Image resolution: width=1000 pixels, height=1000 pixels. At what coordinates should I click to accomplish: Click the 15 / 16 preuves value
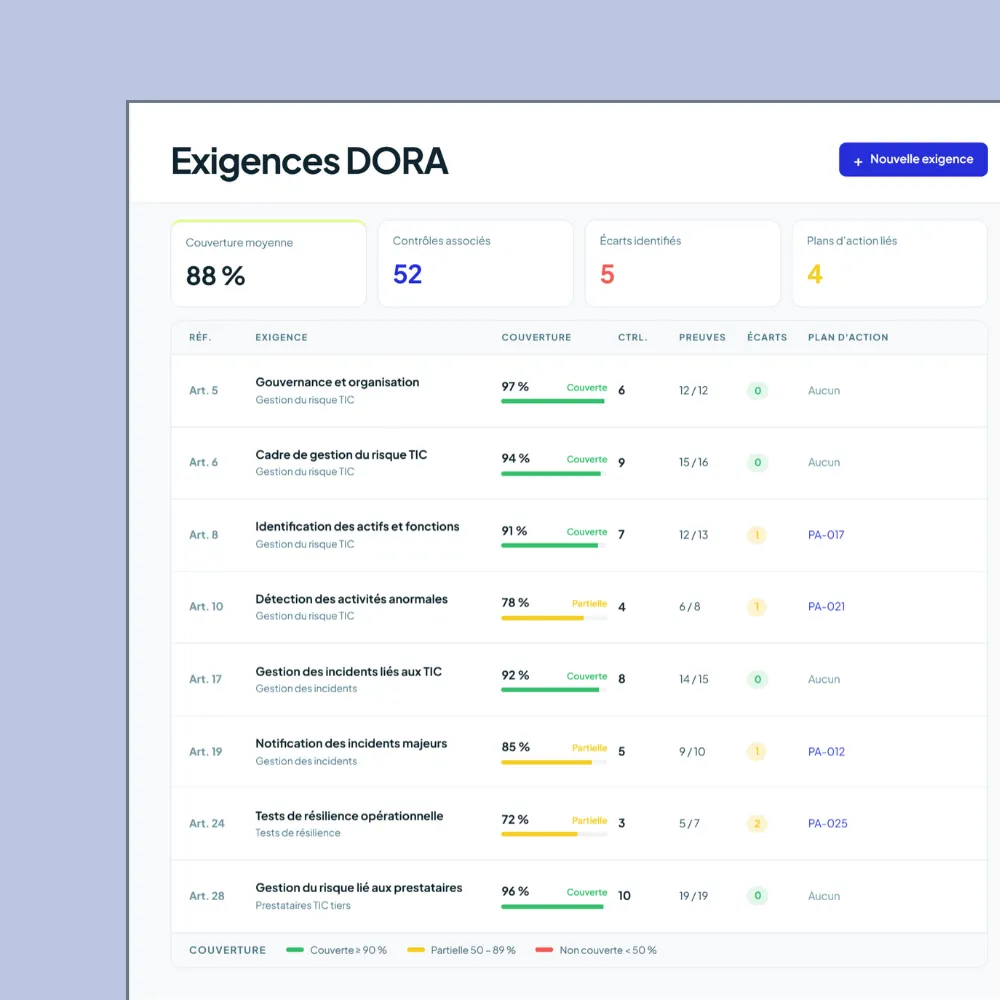pos(693,462)
